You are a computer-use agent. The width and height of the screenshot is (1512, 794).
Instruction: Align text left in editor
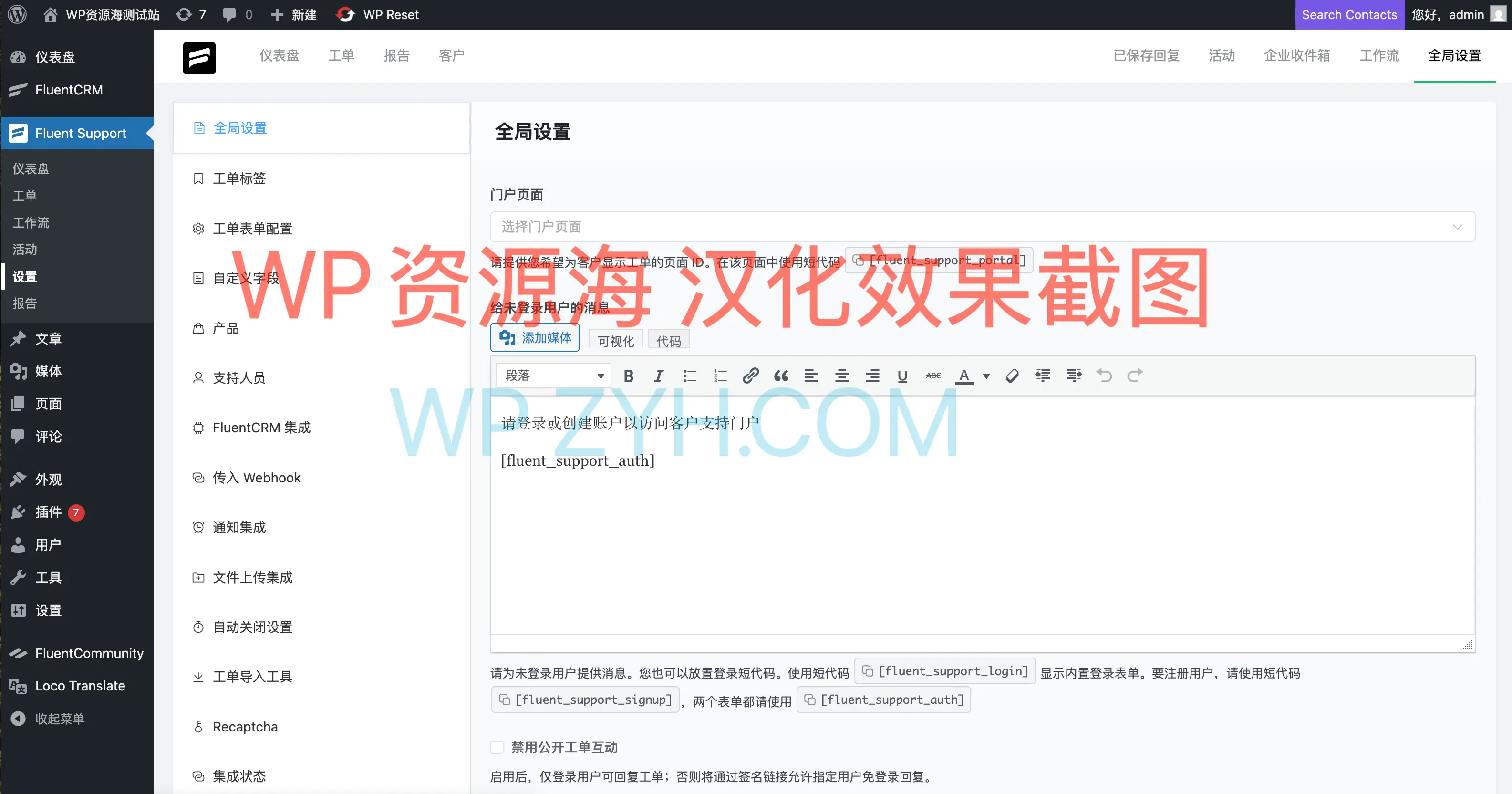tap(811, 376)
